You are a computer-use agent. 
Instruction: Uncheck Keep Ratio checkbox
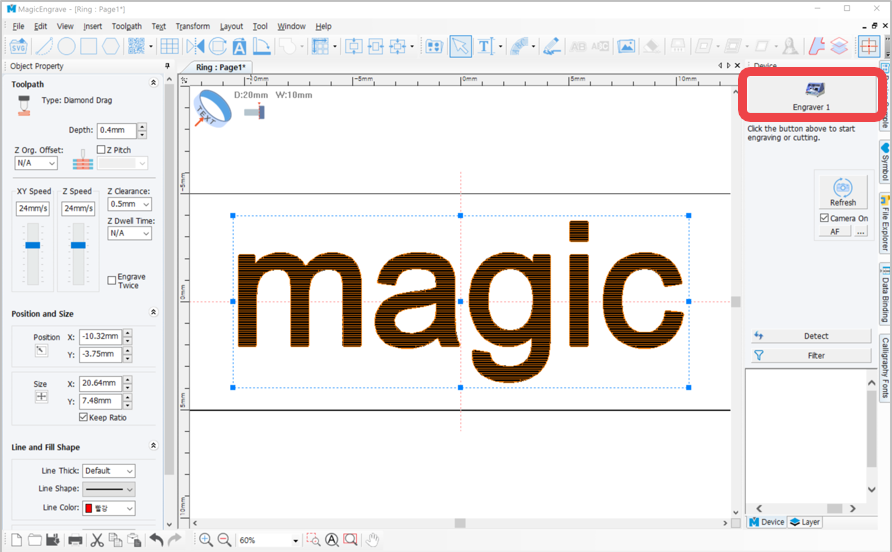84,417
